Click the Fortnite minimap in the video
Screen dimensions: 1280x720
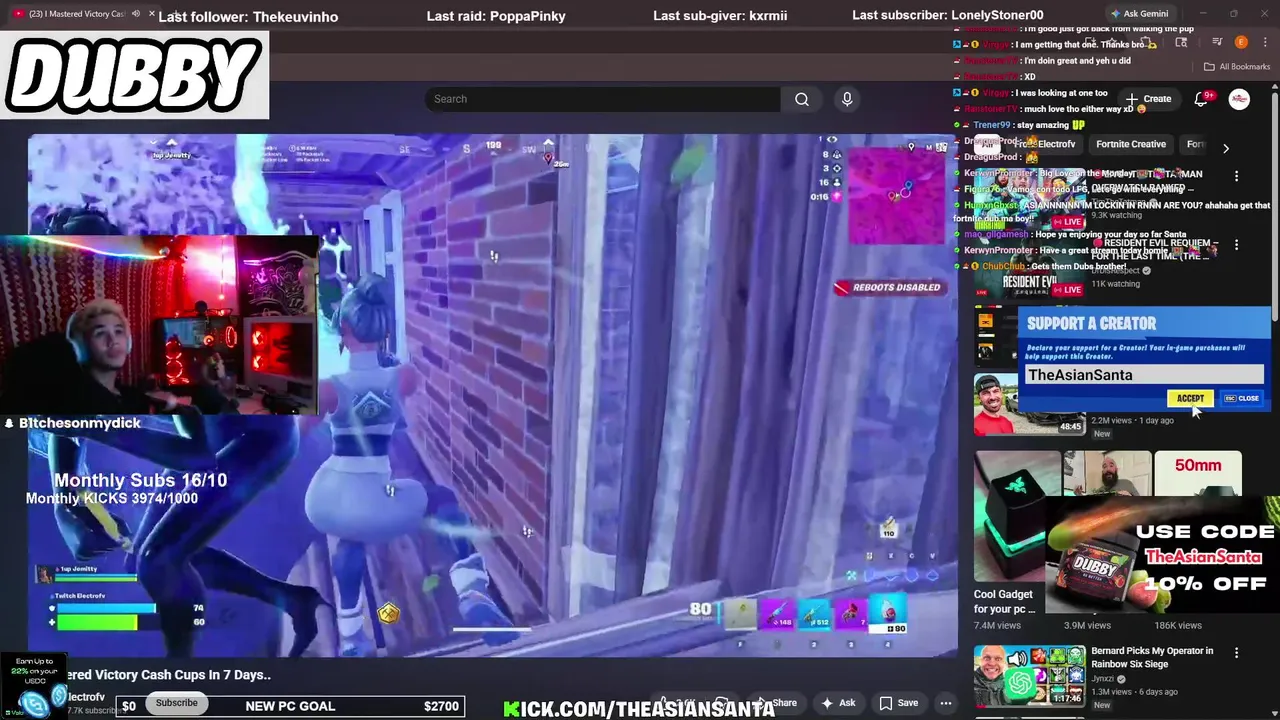click(x=896, y=195)
